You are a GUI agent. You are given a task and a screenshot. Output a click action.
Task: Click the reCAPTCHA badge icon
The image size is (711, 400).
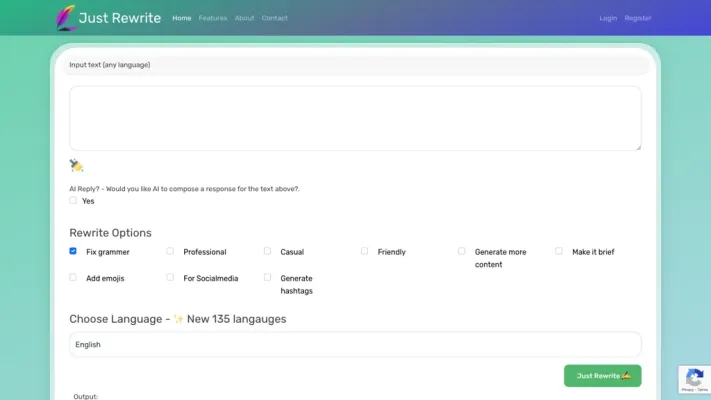(x=694, y=379)
